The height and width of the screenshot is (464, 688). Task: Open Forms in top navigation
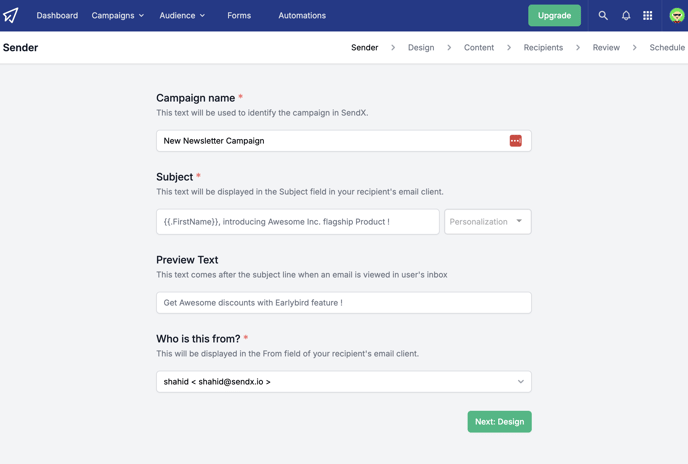239,15
